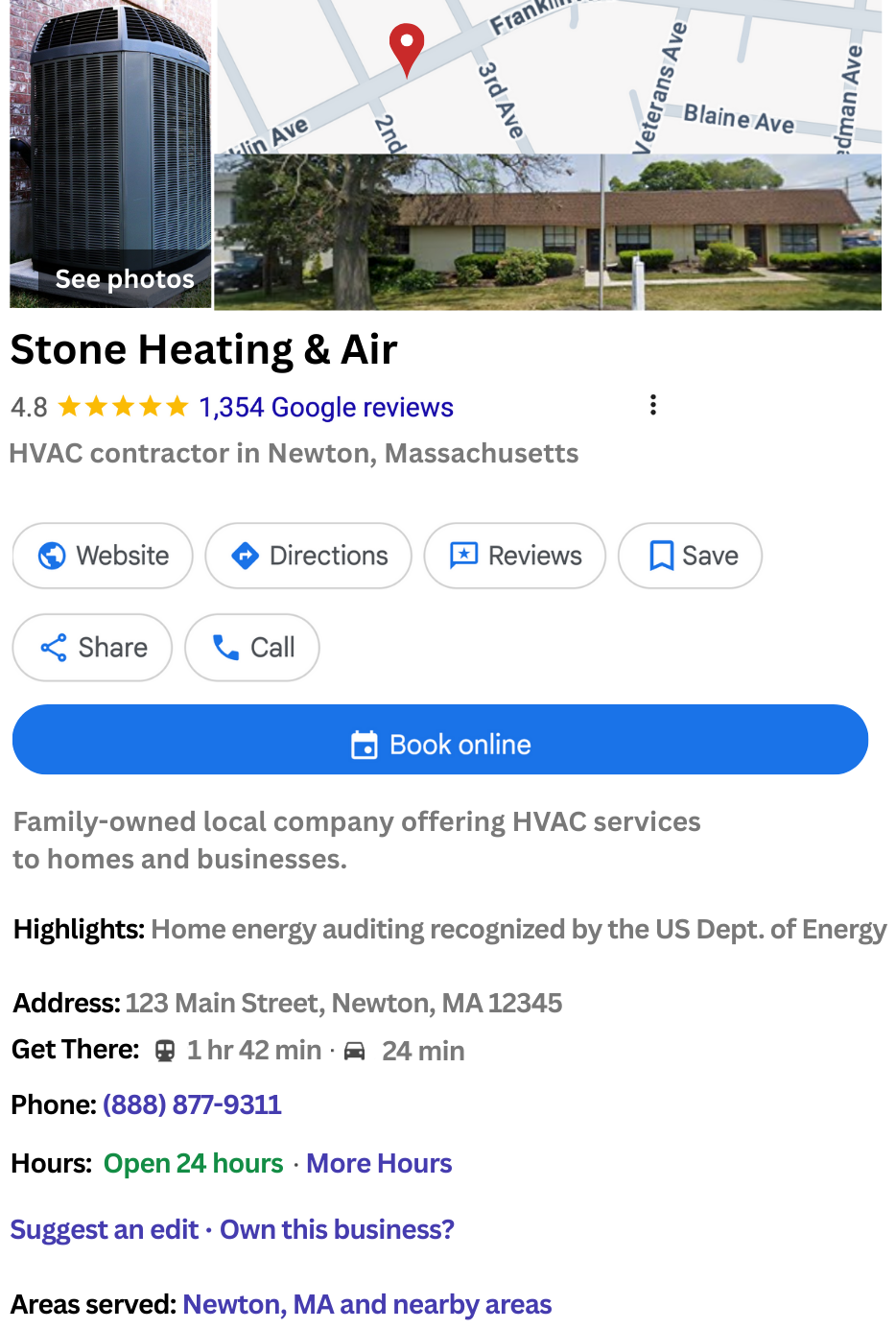
Task: Open the three-dot more options menu
Action: pyautogui.click(x=653, y=405)
